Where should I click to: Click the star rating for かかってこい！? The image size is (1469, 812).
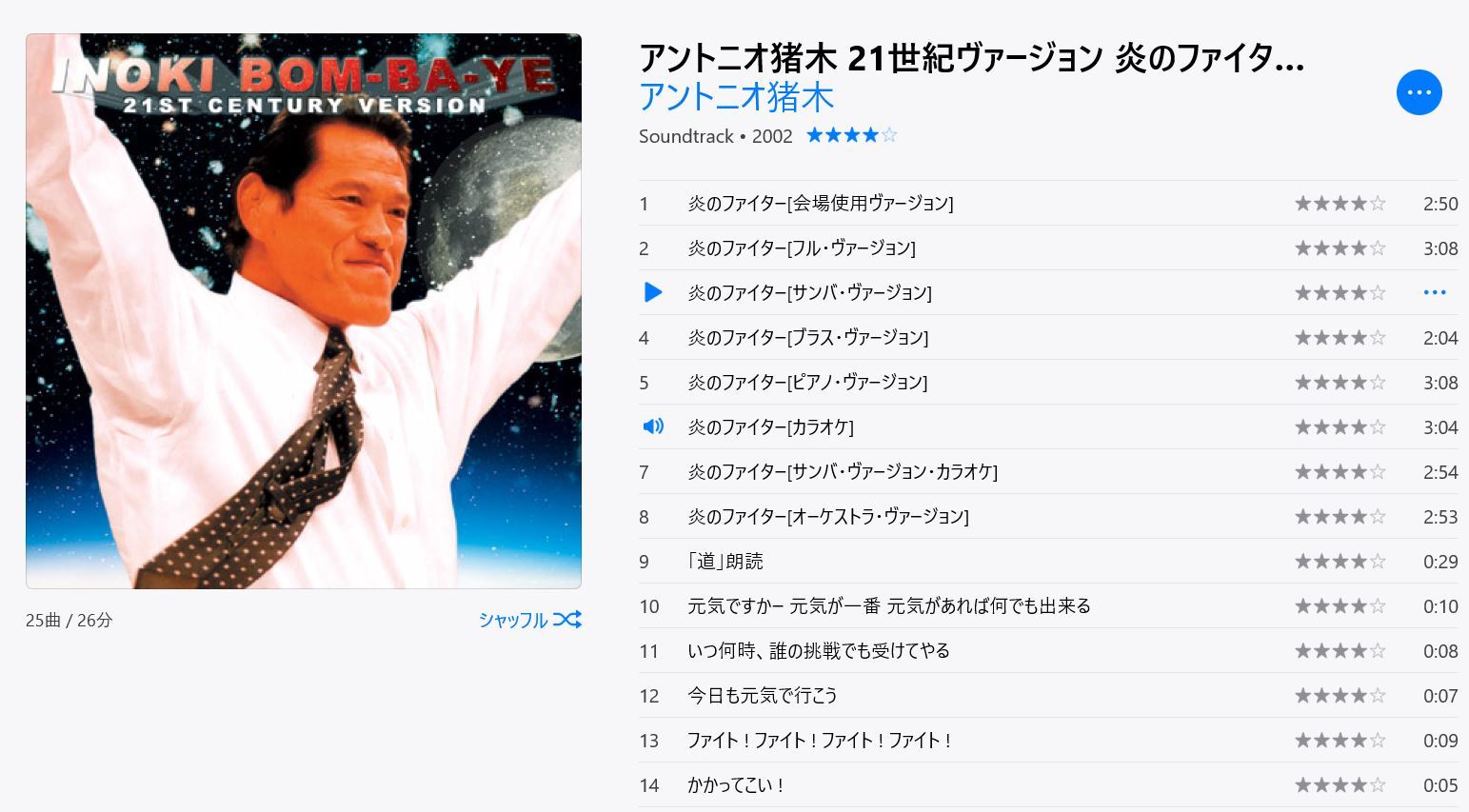(1340, 784)
